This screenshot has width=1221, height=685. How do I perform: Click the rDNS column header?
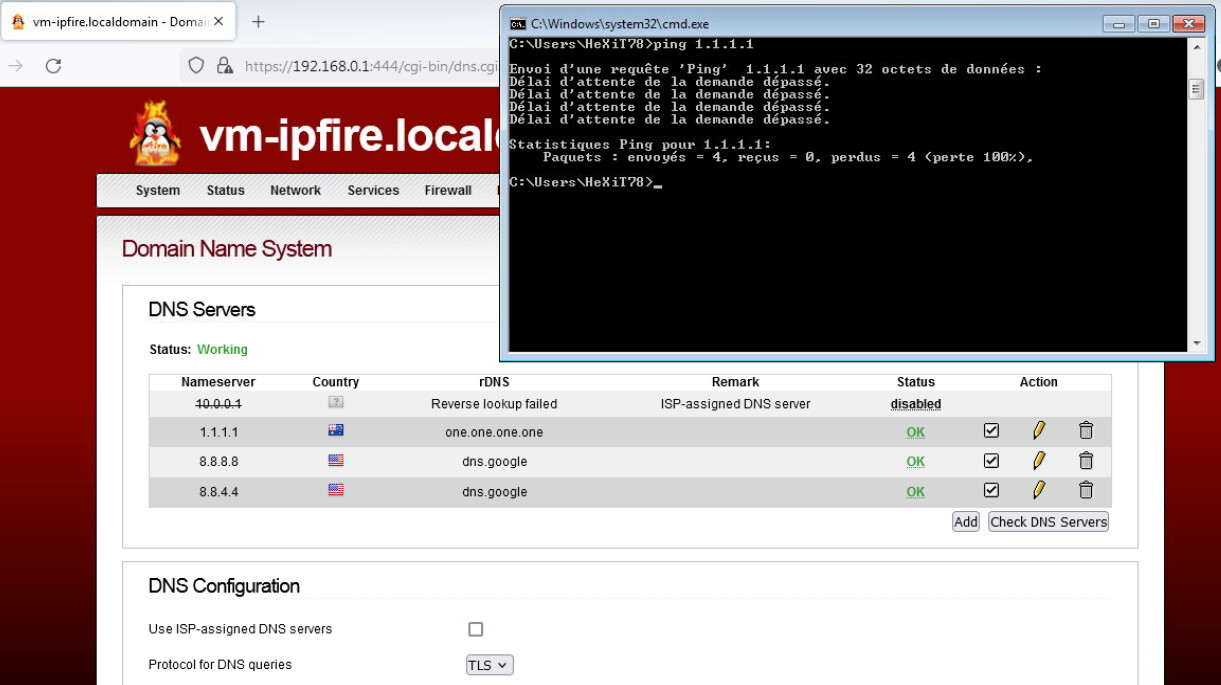(494, 382)
